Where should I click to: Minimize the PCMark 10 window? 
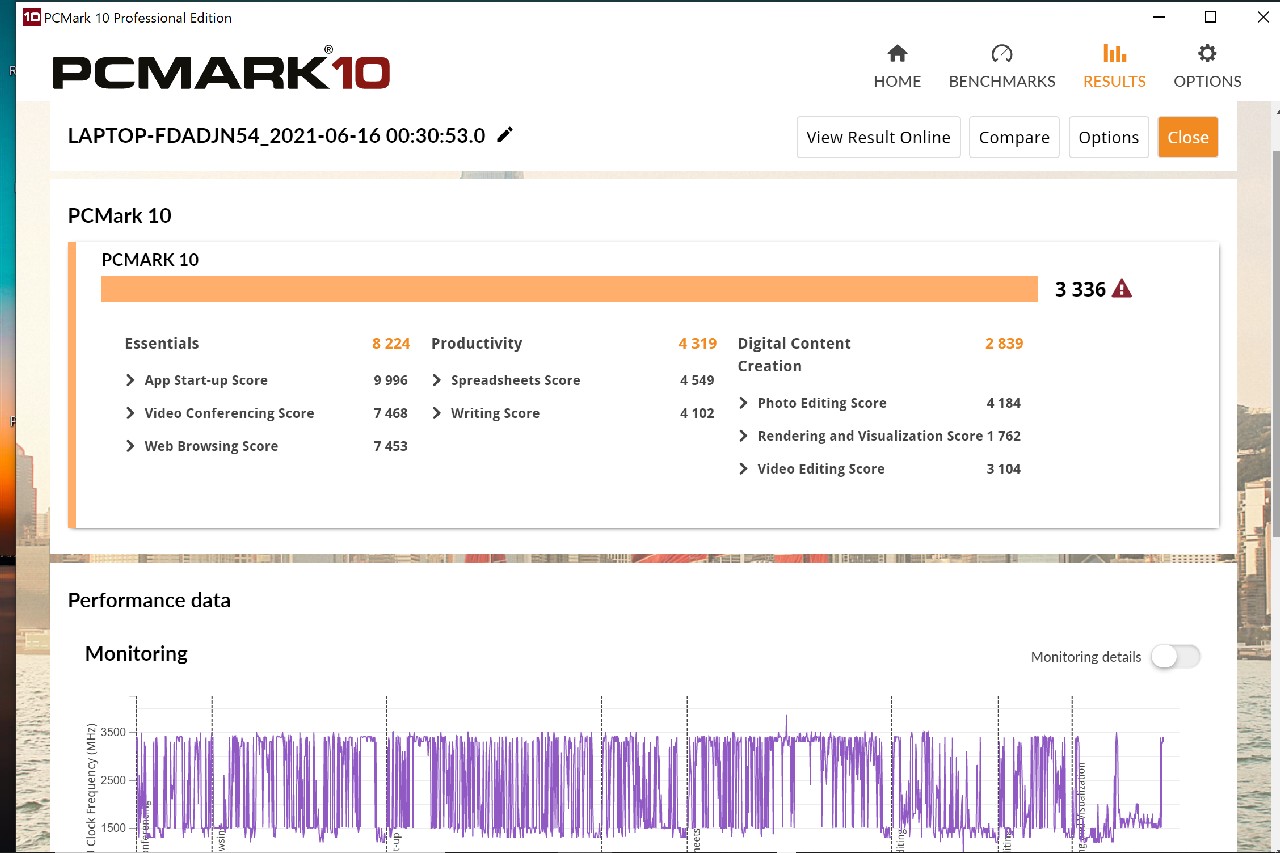pyautogui.click(x=1158, y=17)
